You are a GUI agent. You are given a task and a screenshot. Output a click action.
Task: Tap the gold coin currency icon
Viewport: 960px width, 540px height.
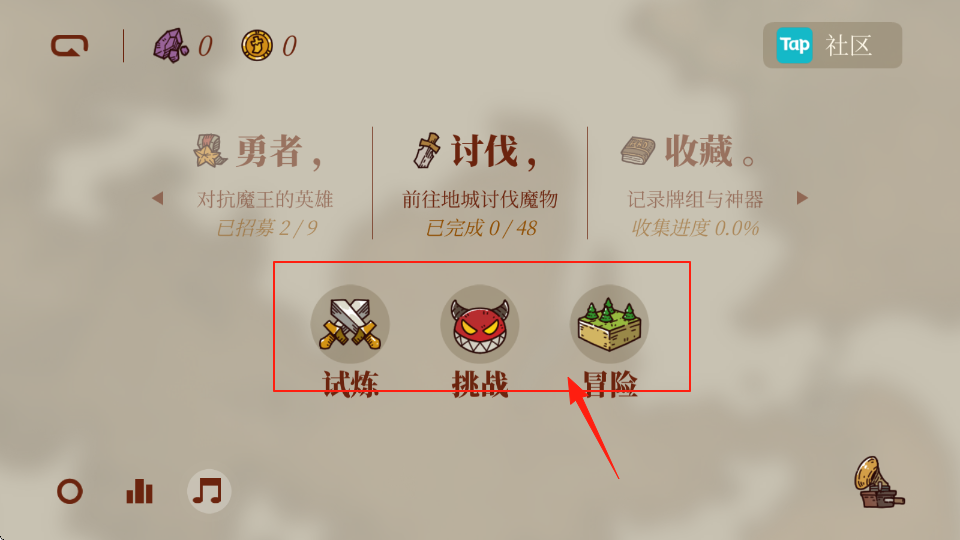click(257, 45)
